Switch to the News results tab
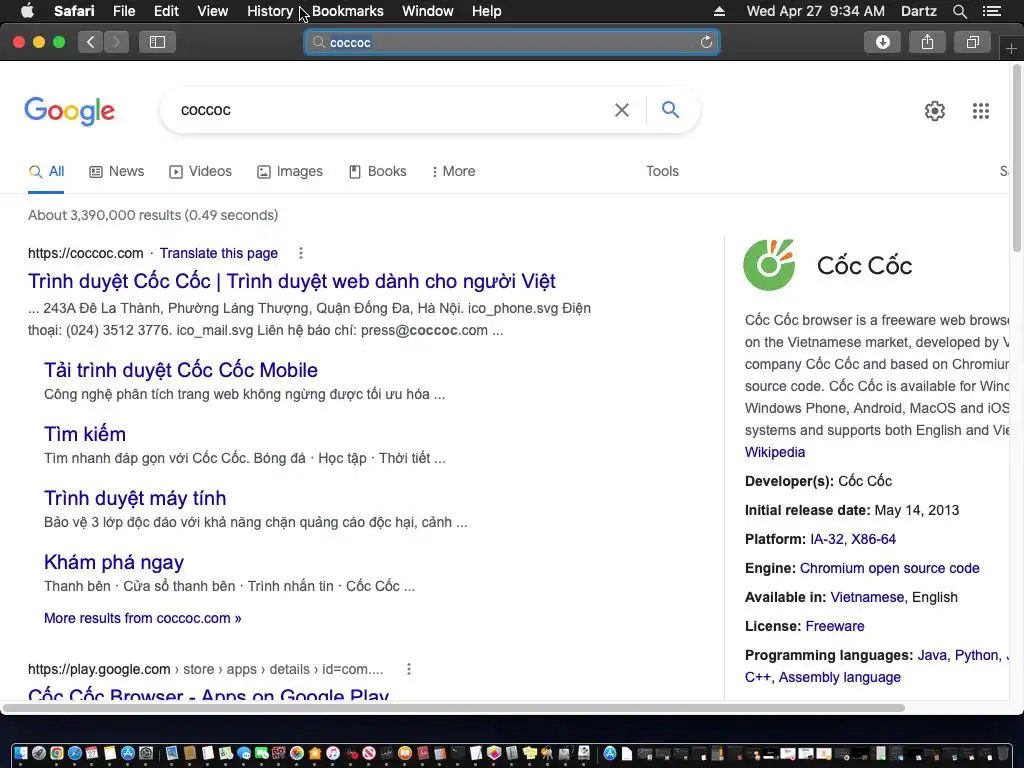This screenshot has height=768, width=1024. click(x=116, y=172)
